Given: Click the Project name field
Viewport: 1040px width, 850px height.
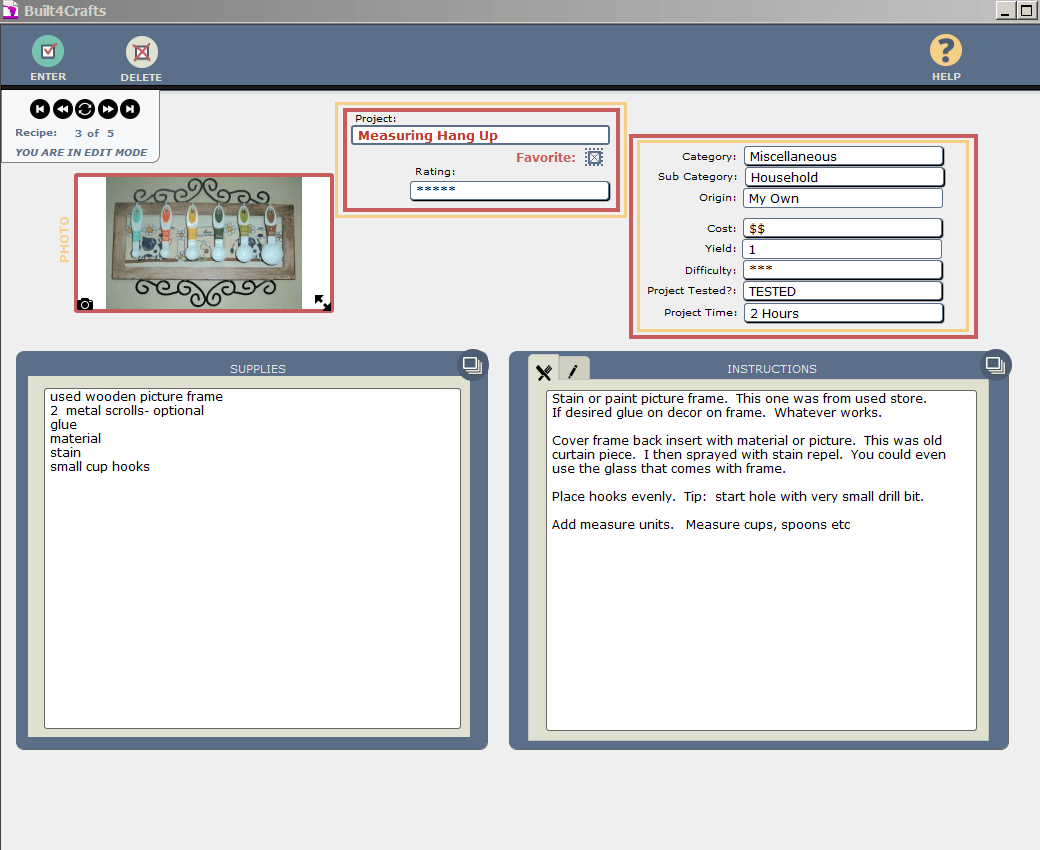Looking at the screenshot, I should click(480, 135).
